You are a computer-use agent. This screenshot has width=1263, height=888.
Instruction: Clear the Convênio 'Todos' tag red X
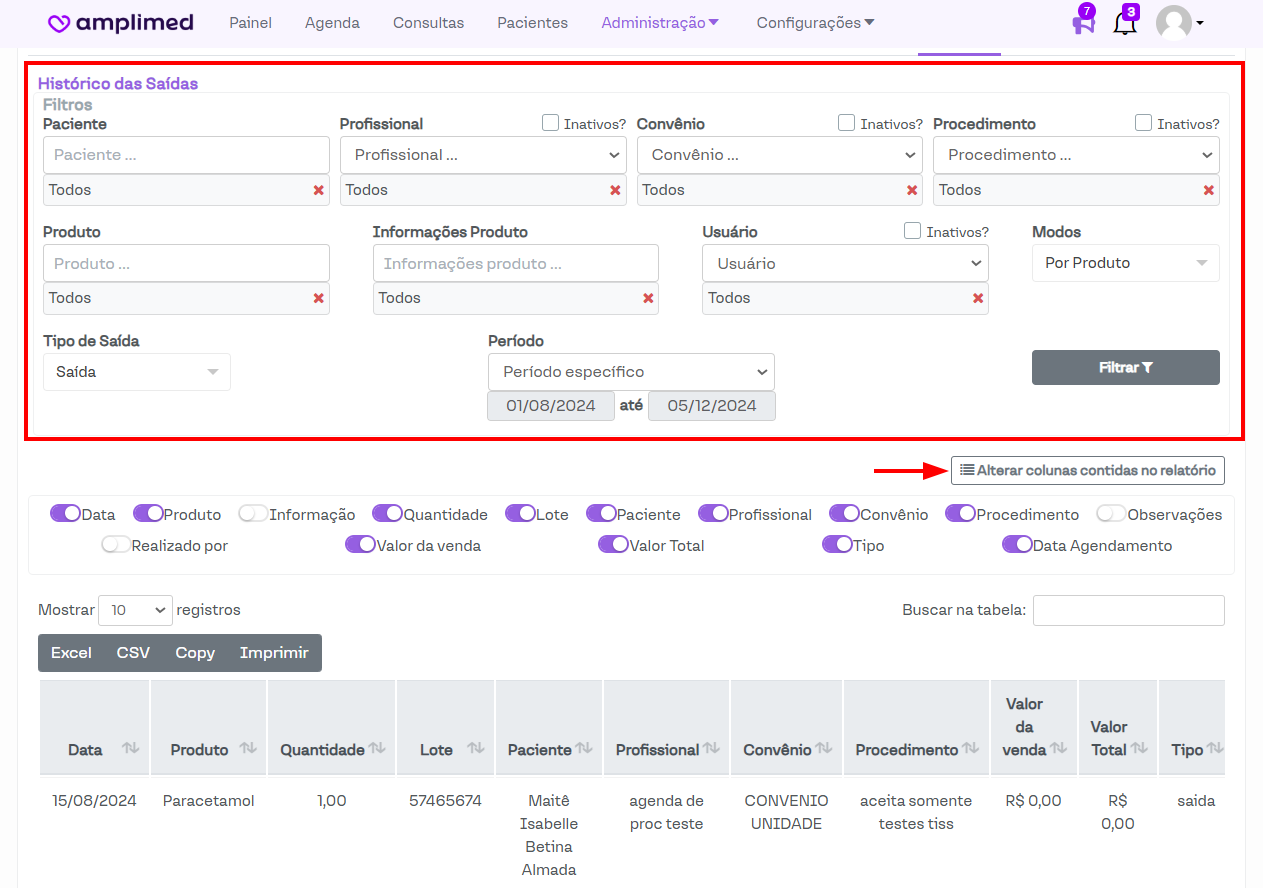[912, 190]
